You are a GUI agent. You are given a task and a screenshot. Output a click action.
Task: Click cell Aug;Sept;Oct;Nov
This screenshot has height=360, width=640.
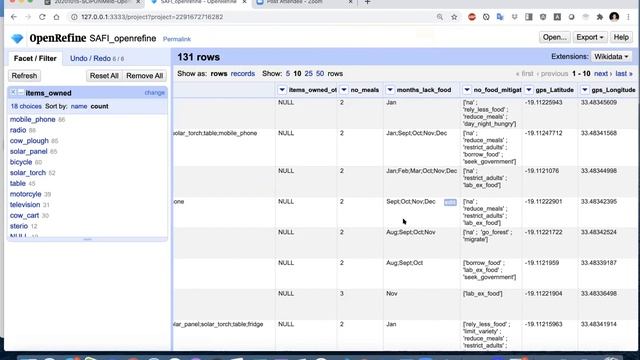coord(411,232)
